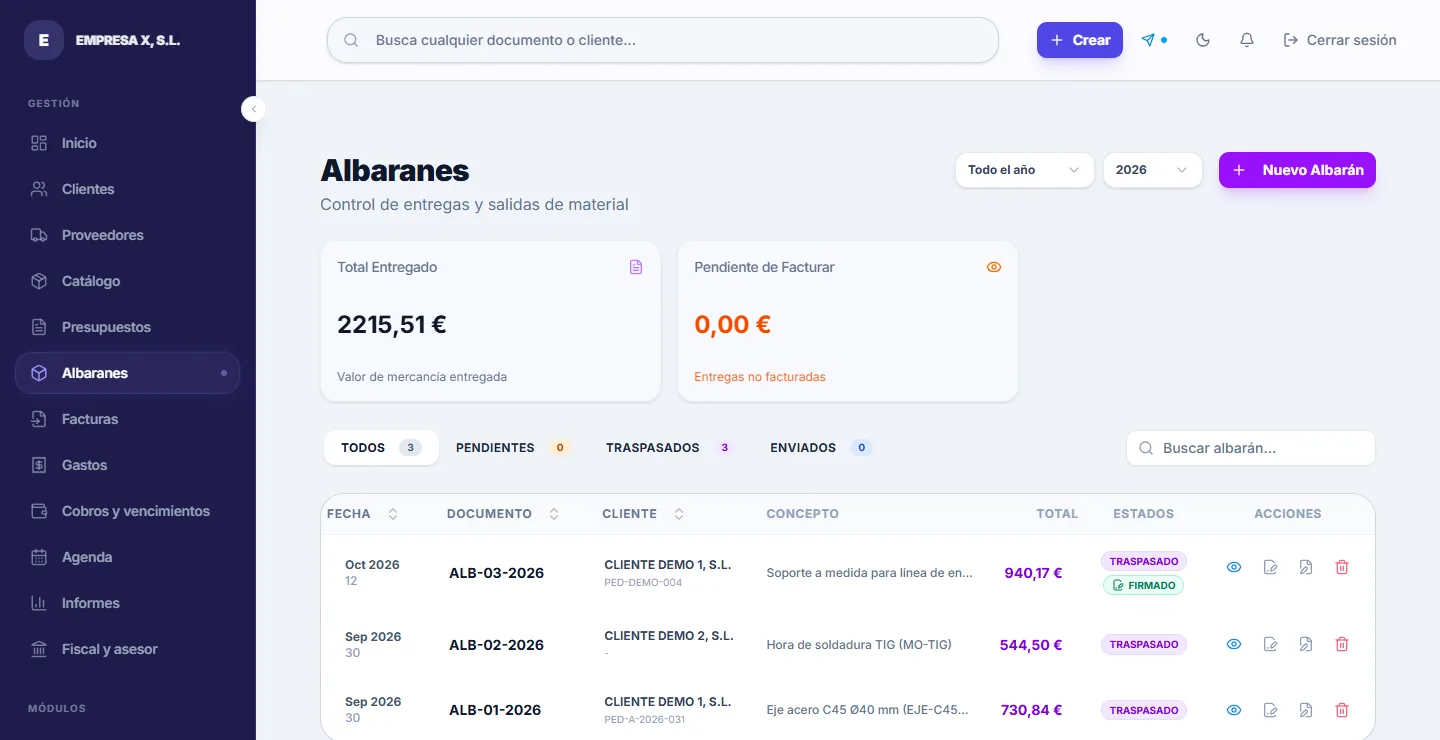Sort the table by the Fecha column

[x=362, y=514]
